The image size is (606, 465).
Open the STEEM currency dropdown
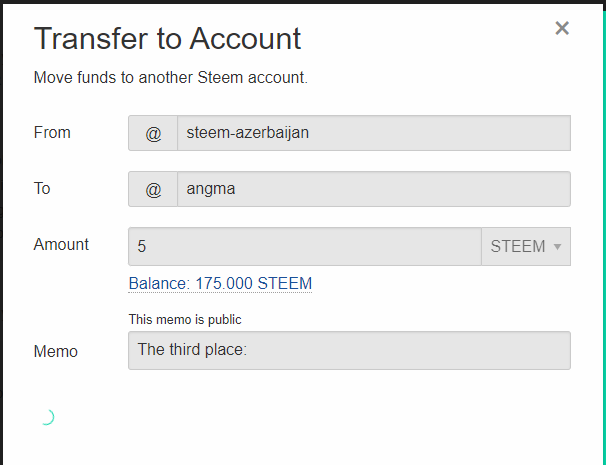coord(526,247)
